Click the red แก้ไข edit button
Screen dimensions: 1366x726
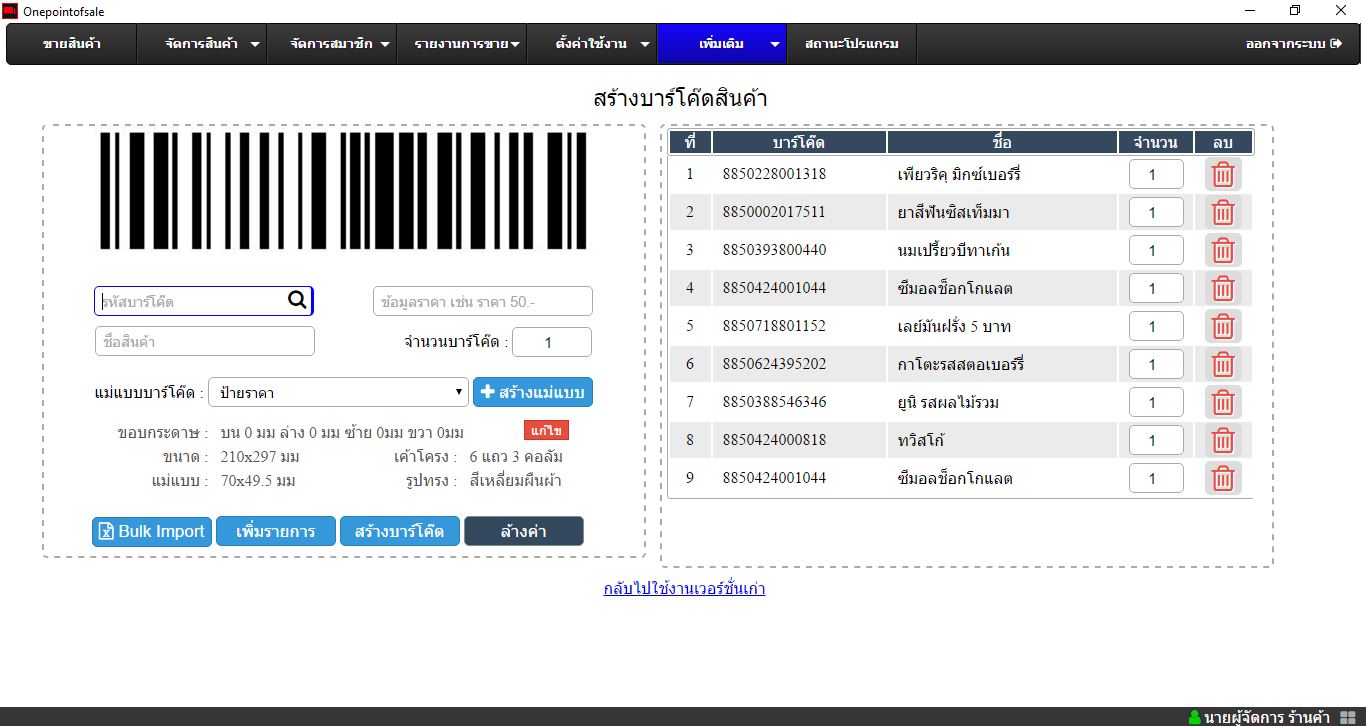click(x=546, y=431)
